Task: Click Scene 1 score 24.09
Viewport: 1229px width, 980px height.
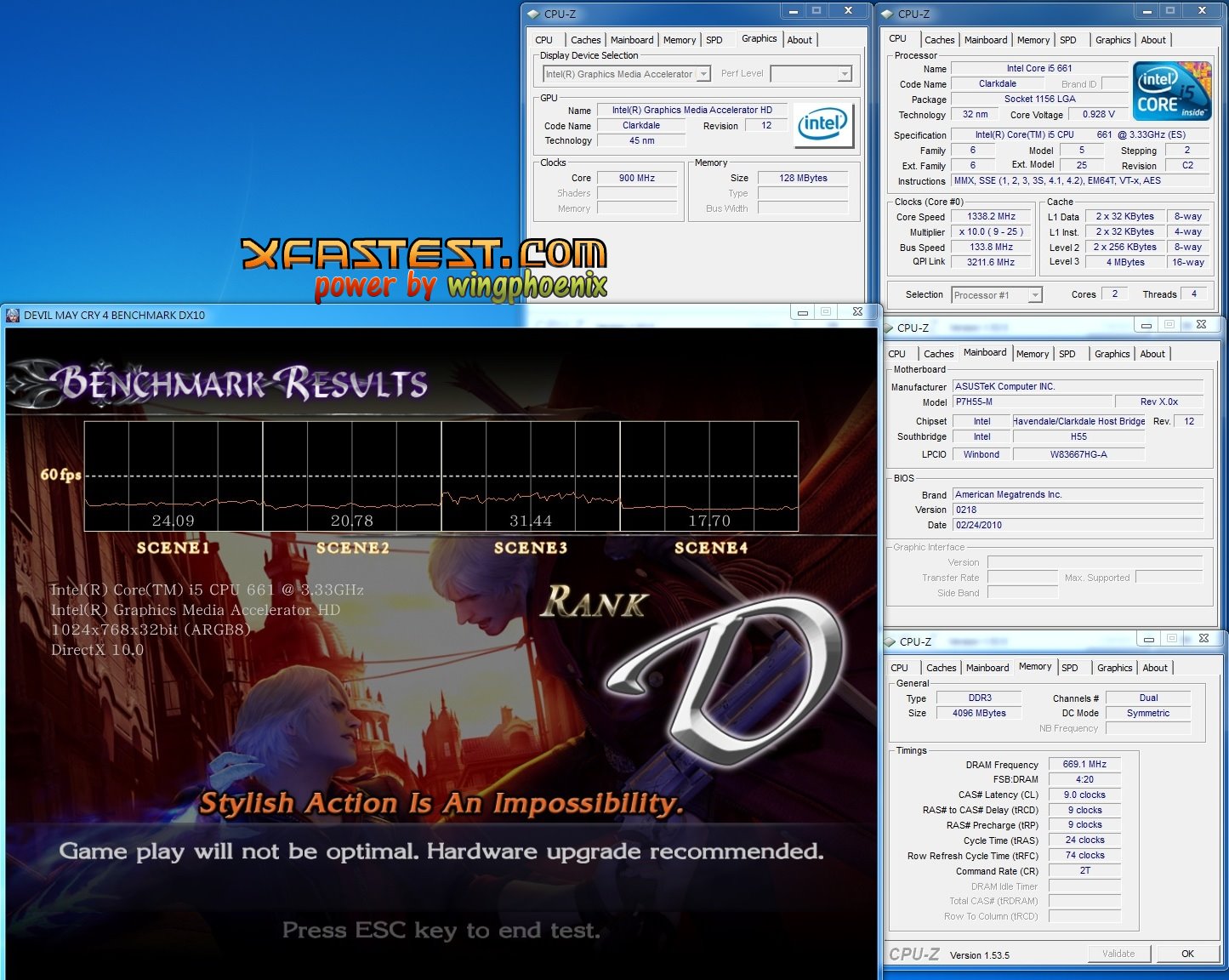Action: 174,521
